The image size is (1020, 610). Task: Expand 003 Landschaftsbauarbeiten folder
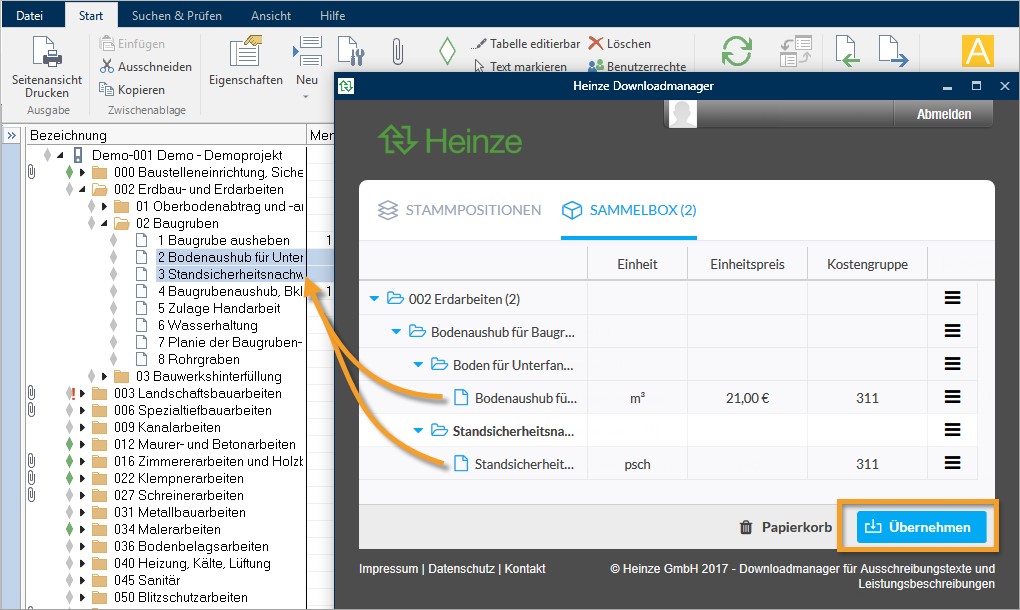click(x=83, y=393)
